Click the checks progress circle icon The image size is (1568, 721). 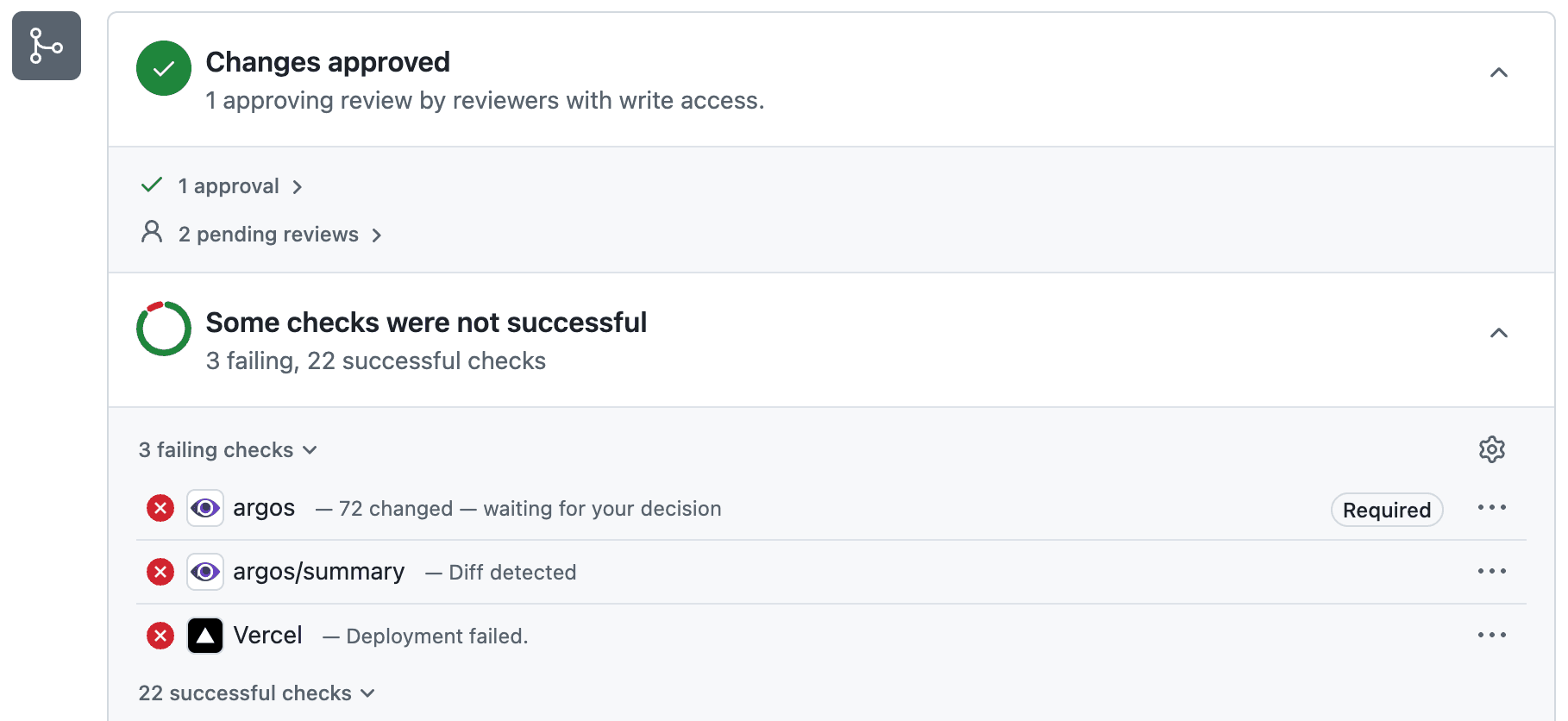(163, 329)
